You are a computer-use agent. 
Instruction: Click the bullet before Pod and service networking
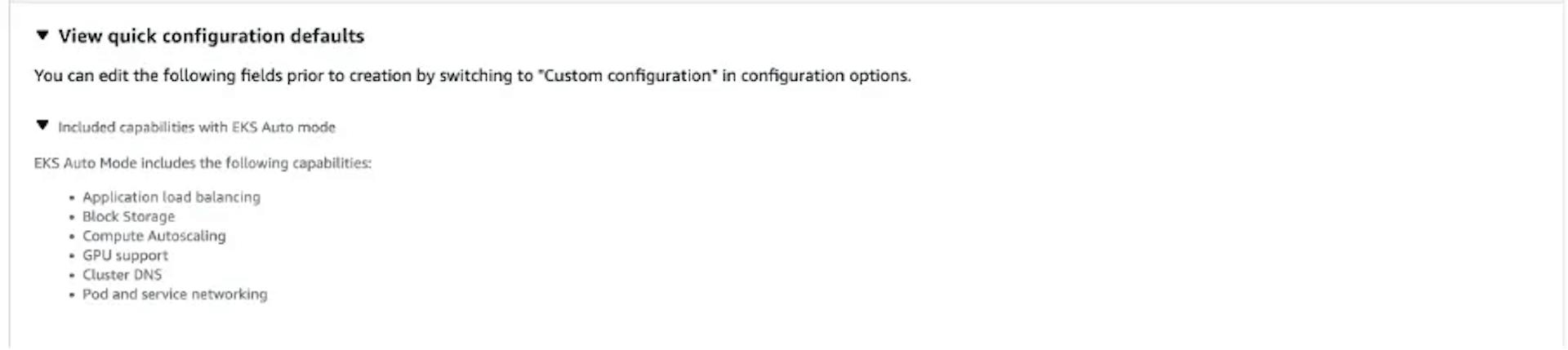(x=73, y=295)
